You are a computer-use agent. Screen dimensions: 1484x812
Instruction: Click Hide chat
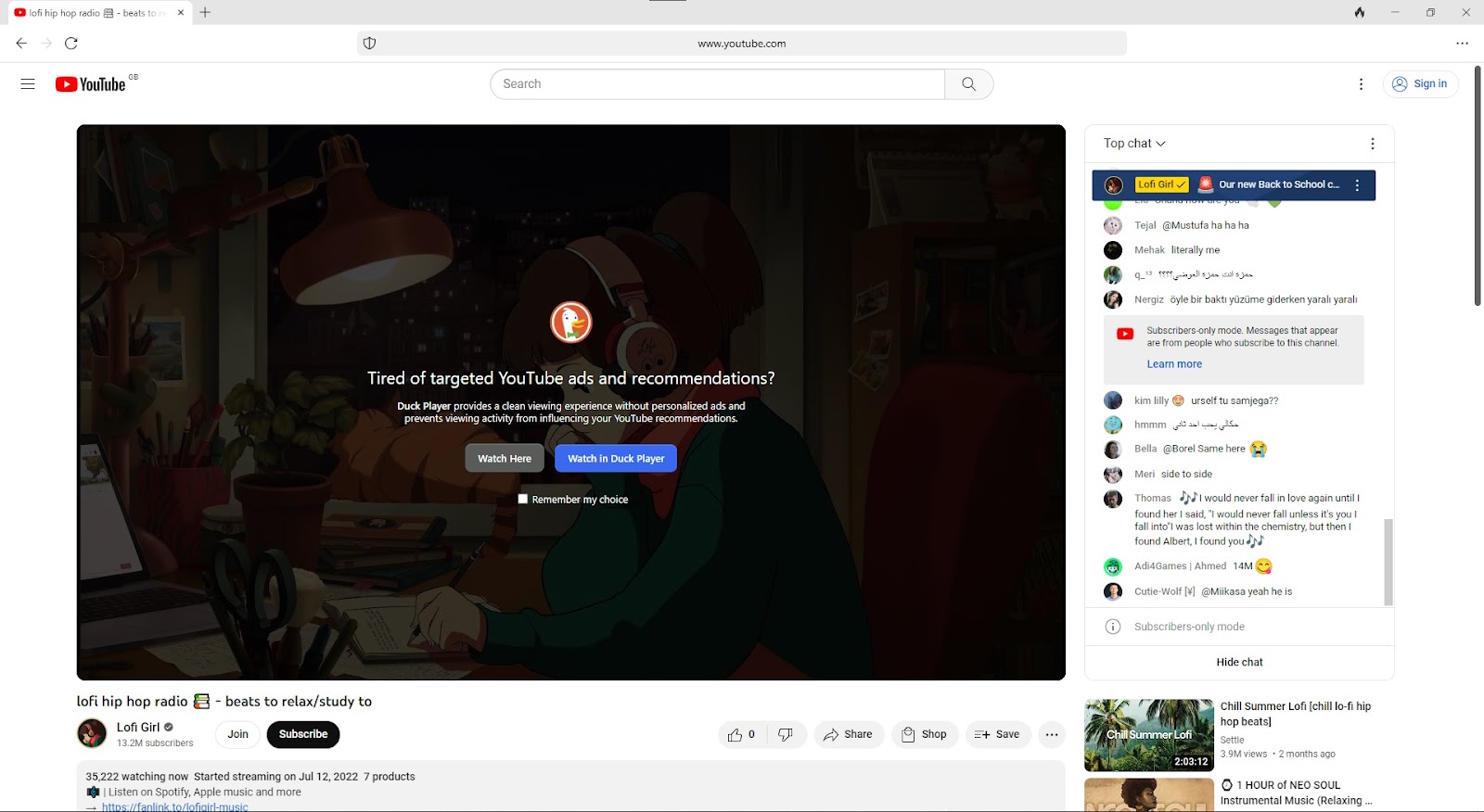pos(1239,662)
